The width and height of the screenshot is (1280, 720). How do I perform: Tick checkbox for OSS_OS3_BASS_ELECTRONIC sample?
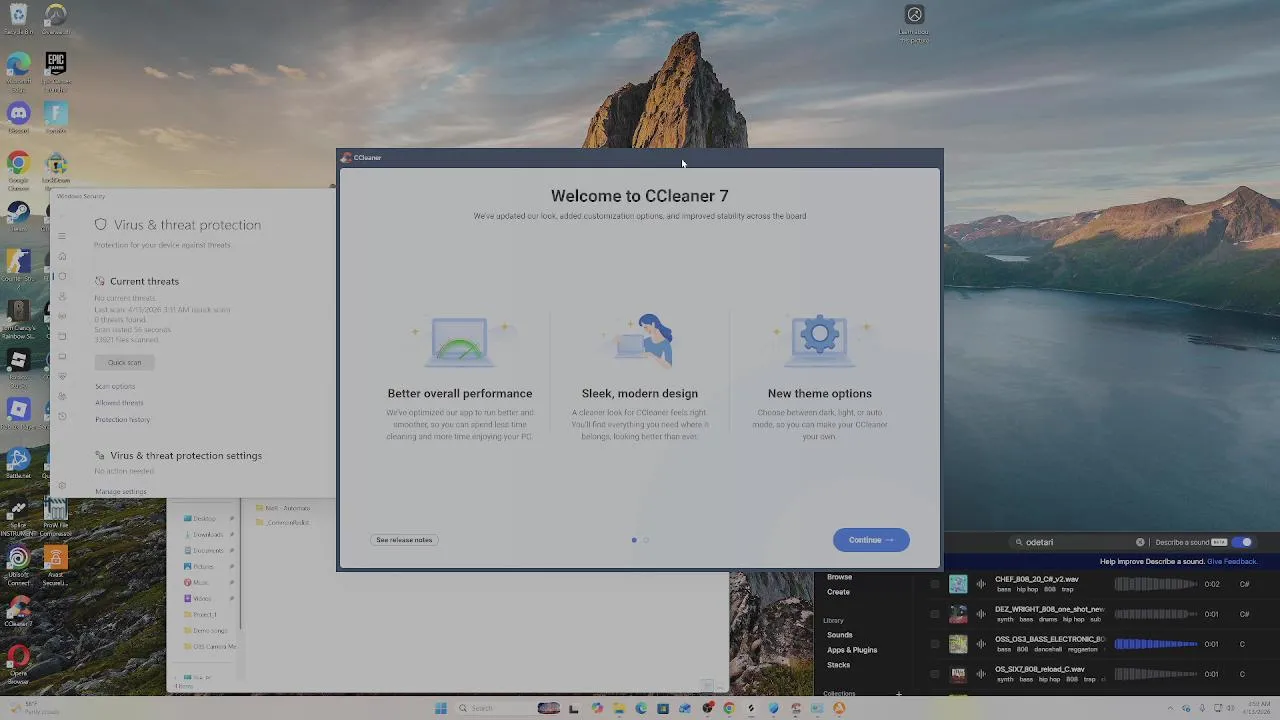pos(935,644)
